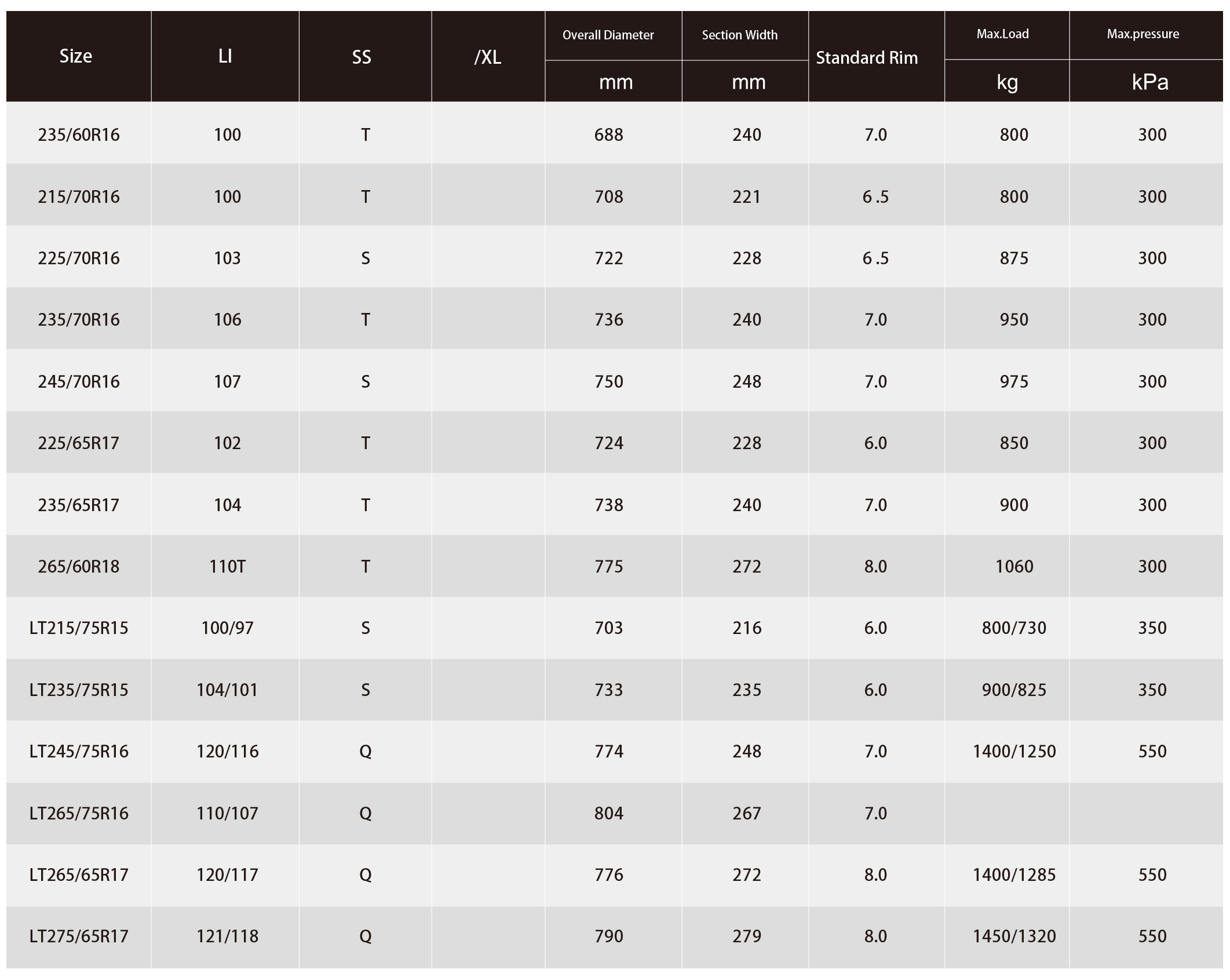Select the 1400/1250 max load value
The image size is (1230, 980).
[1014, 751]
